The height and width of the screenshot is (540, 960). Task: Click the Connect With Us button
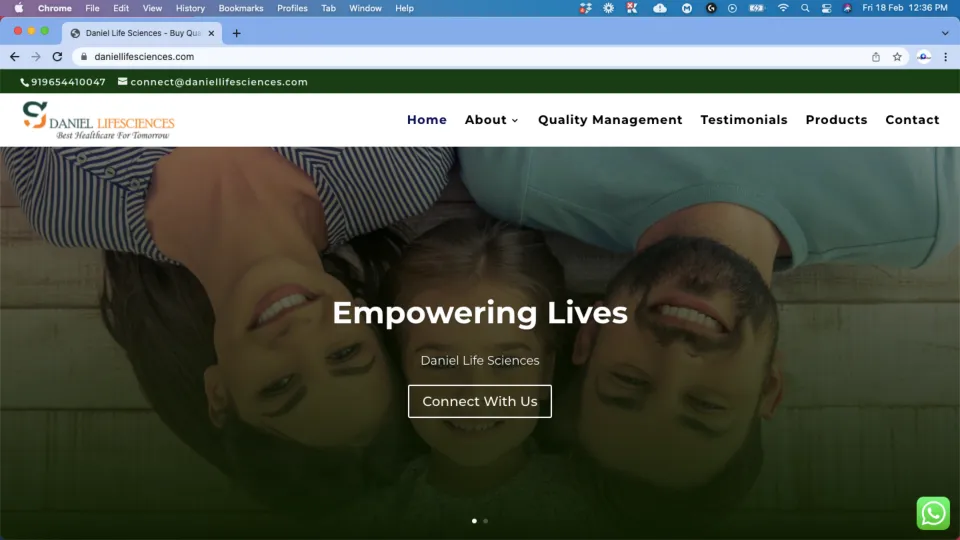click(x=480, y=401)
